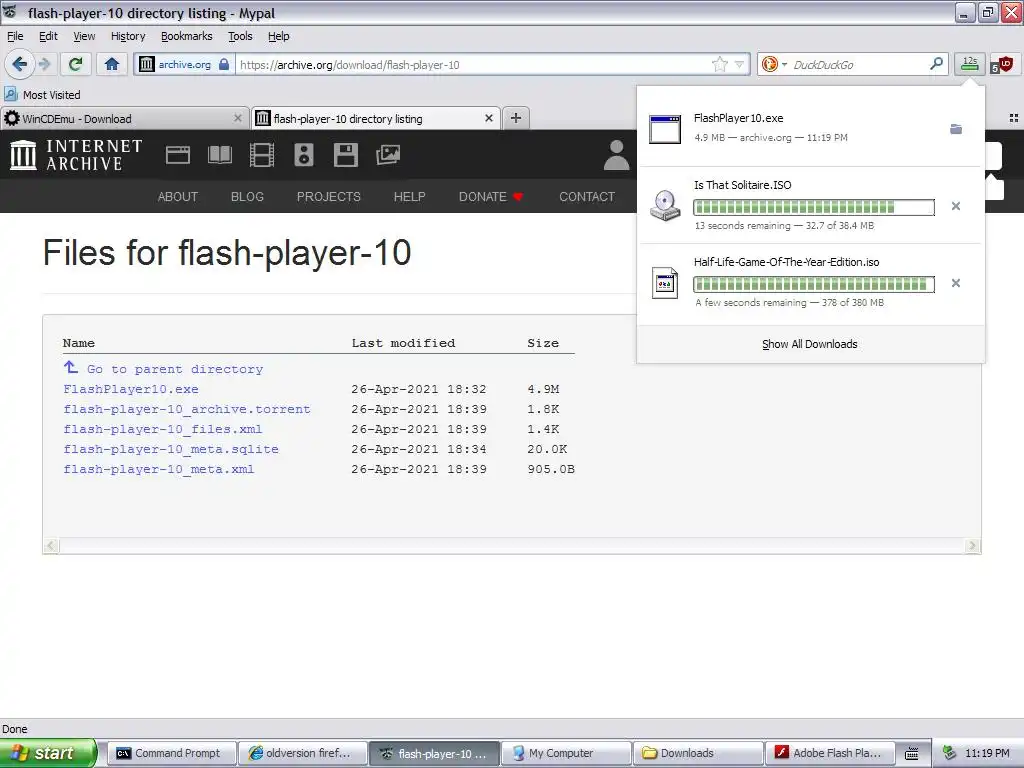Screen dimensions: 1024x768
Task: Open the CONTACT navigation link
Action: point(587,197)
